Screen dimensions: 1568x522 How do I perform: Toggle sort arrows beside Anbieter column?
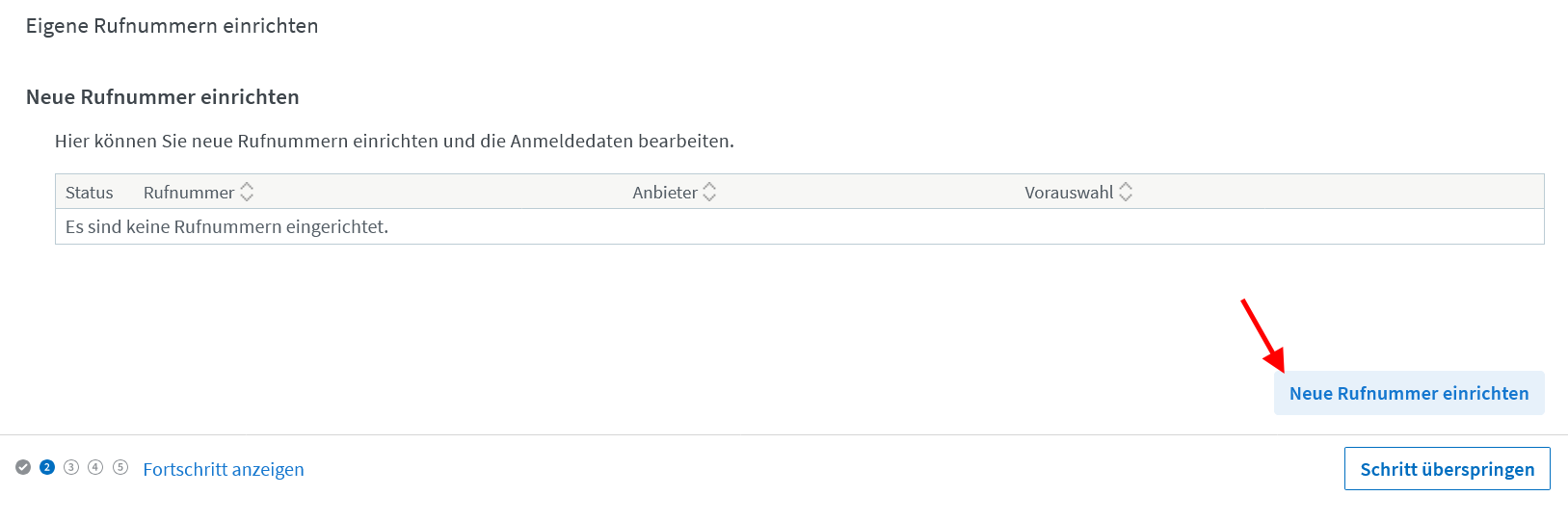tap(709, 192)
